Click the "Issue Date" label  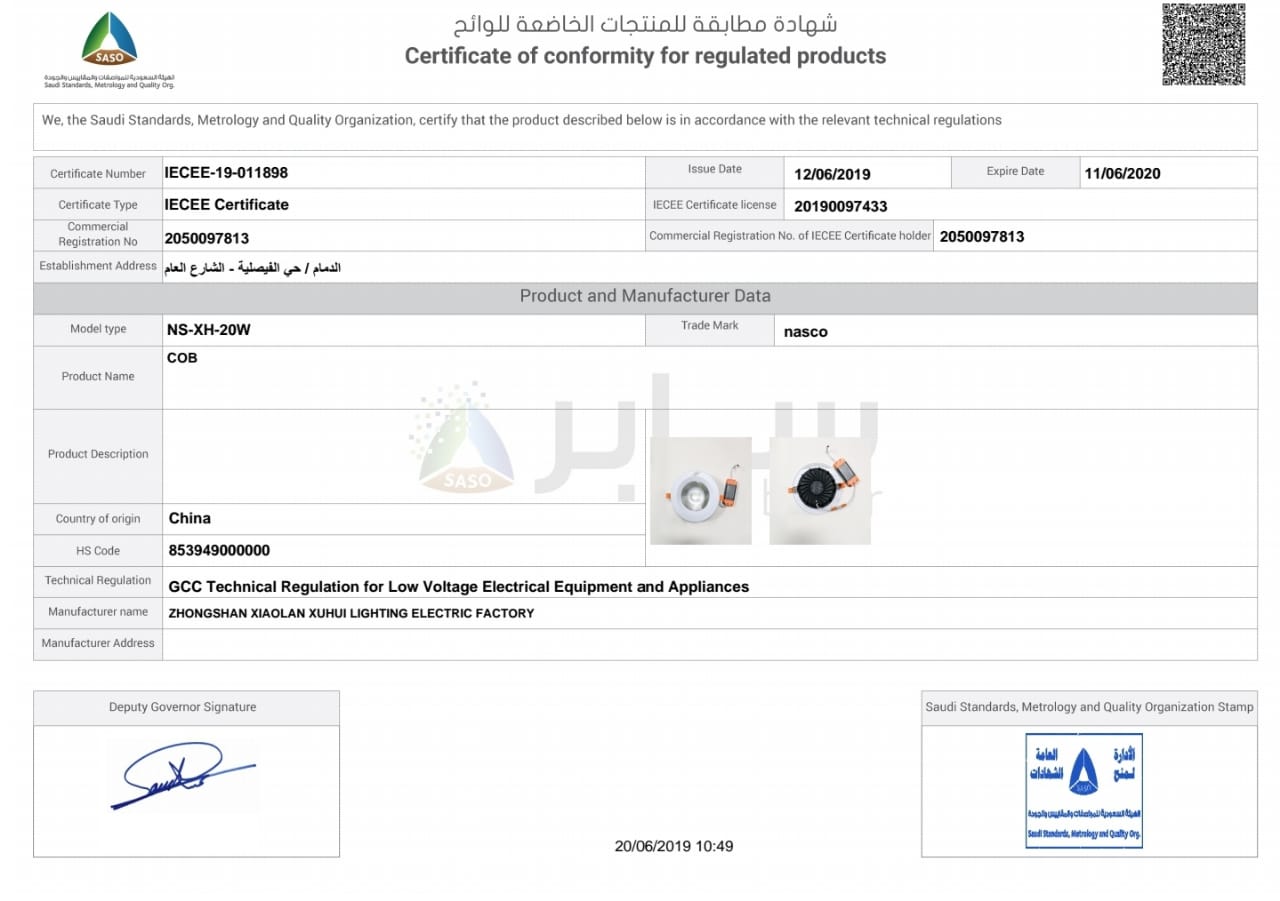pyautogui.click(x=715, y=169)
